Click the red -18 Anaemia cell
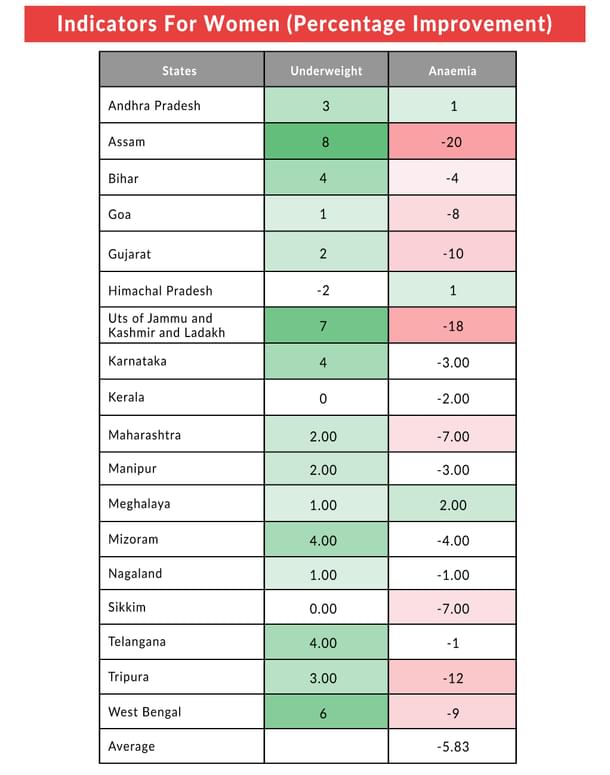This screenshot has height=775, width=610. point(452,326)
